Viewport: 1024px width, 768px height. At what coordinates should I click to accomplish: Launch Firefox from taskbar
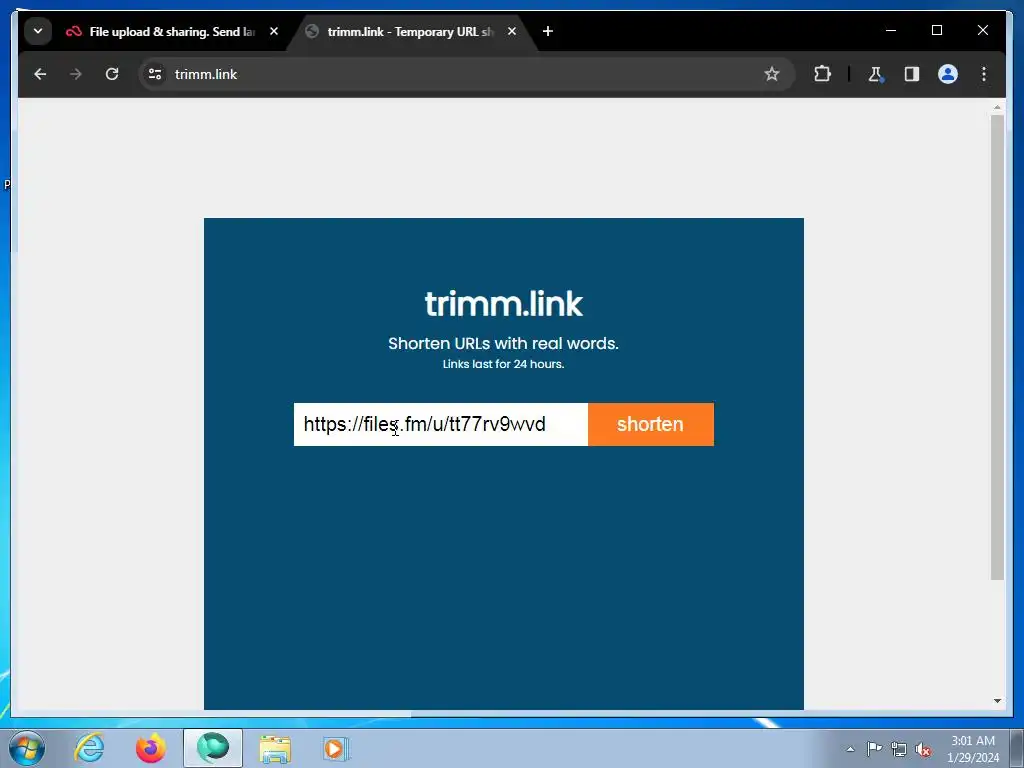click(x=150, y=748)
